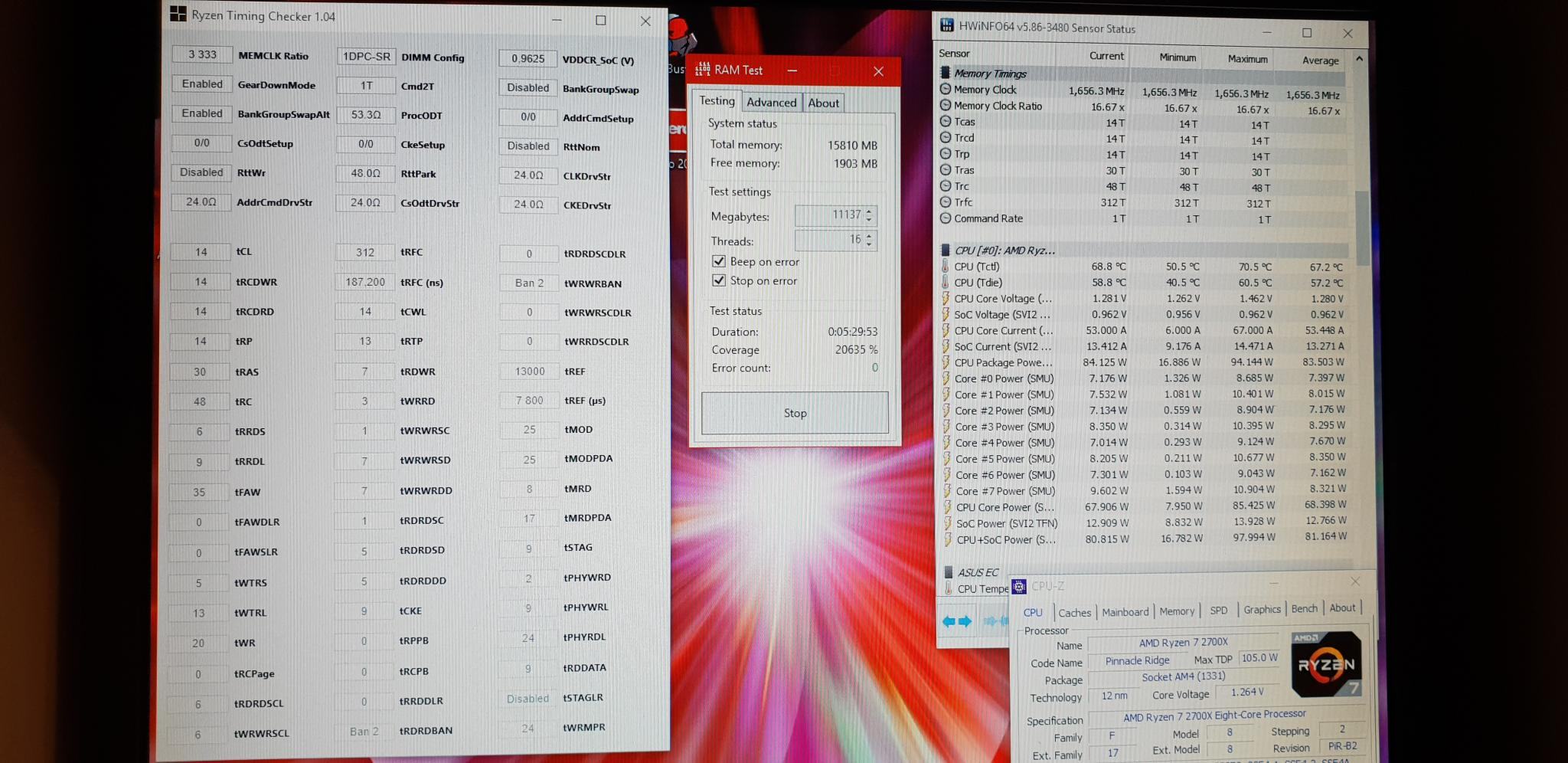
Task: Click the thermometer icon beside CPU (Tdie)
Action: pos(946,282)
